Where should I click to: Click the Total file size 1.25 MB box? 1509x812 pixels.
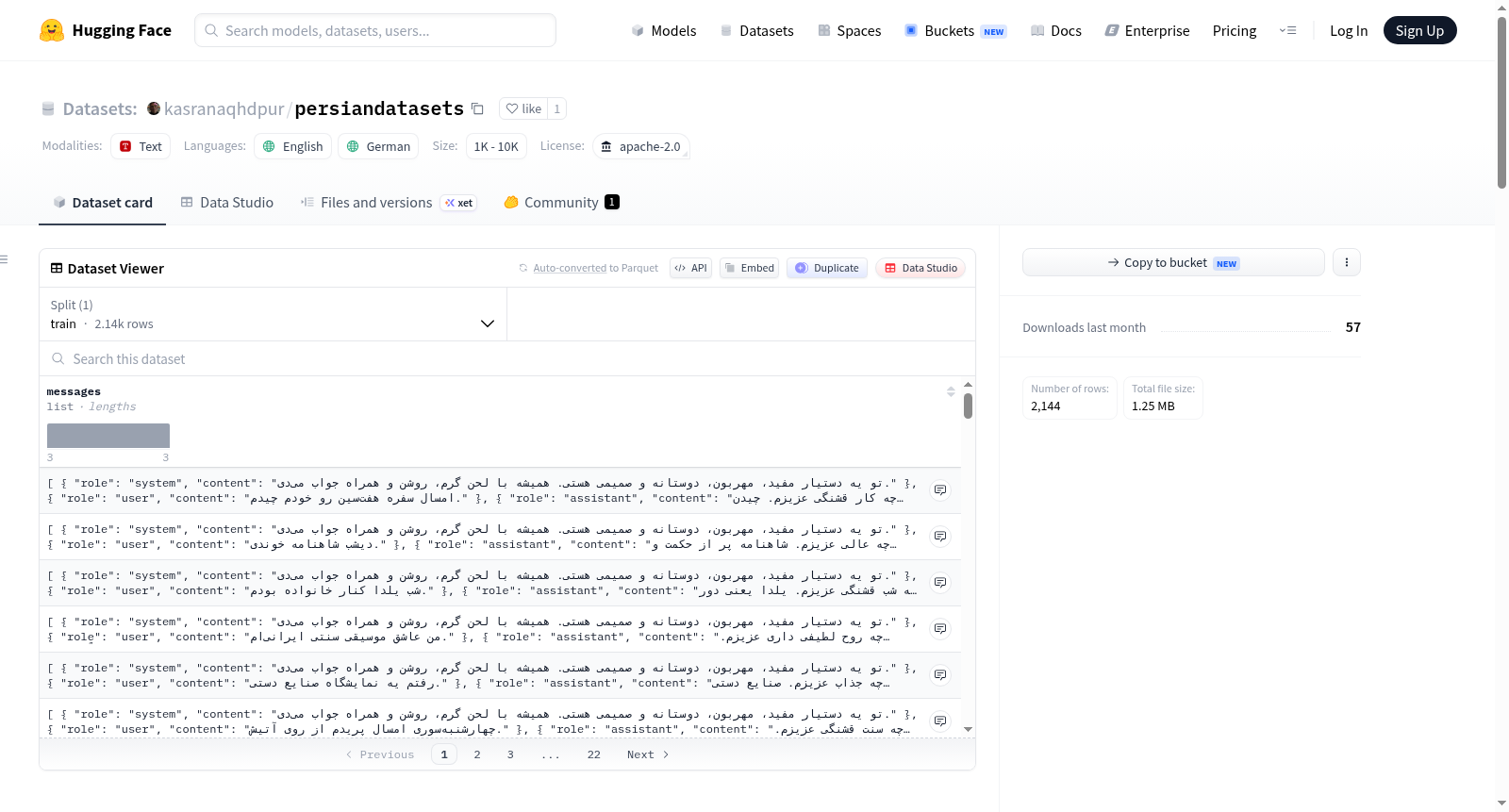[1163, 398]
